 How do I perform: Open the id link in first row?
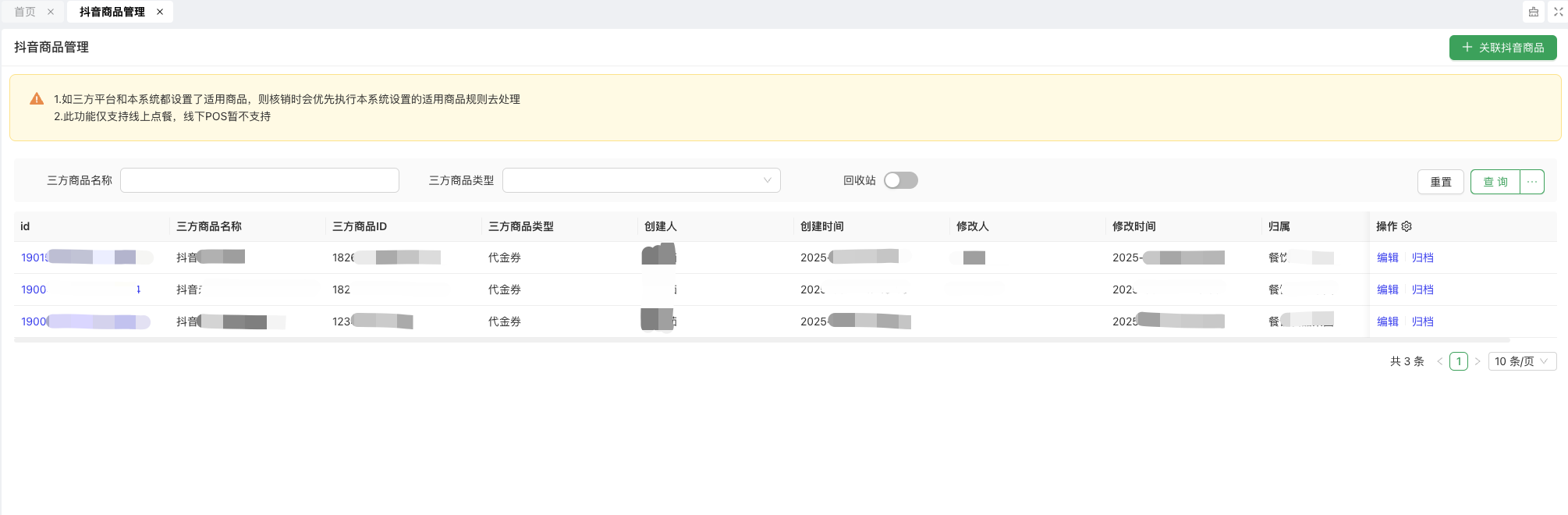[x=86, y=257]
